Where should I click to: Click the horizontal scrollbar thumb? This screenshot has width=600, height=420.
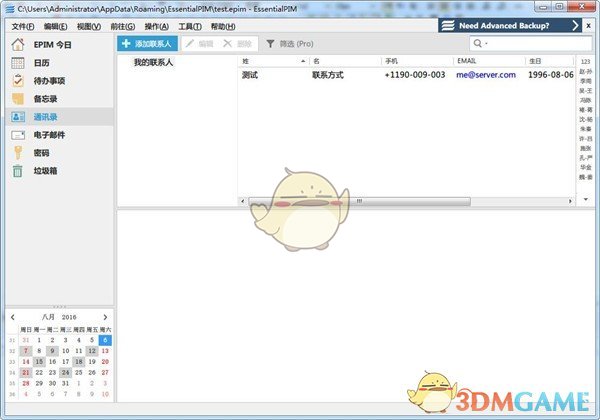[x=359, y=201]
